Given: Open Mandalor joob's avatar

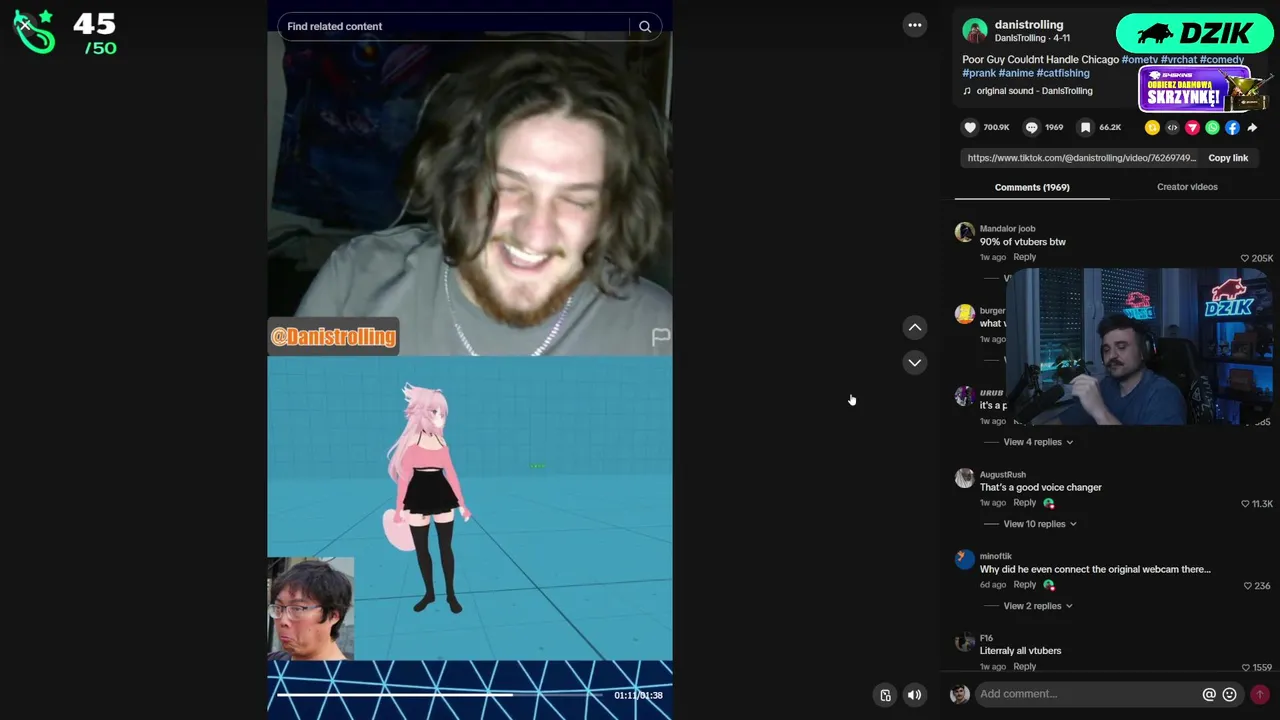Looking at the screenshot, I should [964, 232].
